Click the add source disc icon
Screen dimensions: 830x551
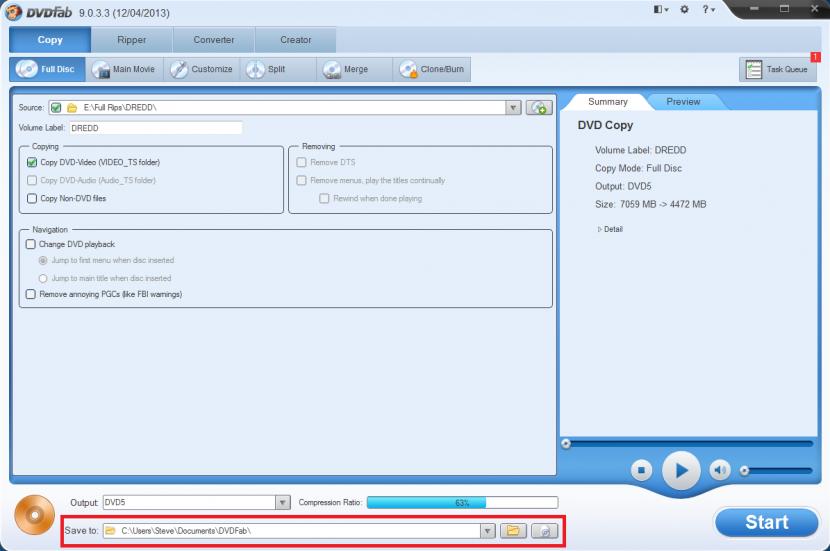(x=539, y=107)
